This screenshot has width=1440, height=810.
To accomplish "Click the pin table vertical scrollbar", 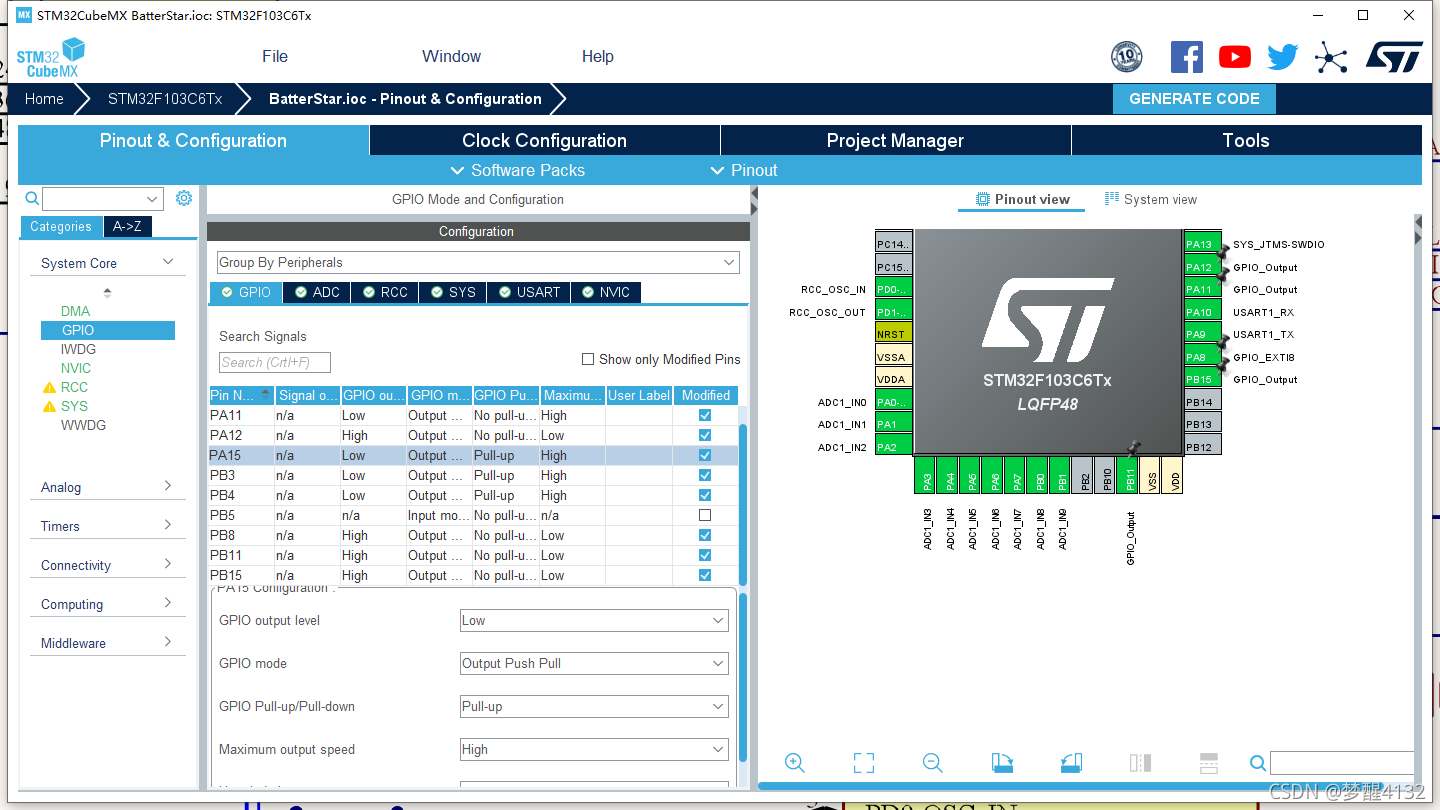I will coord(743,505).
